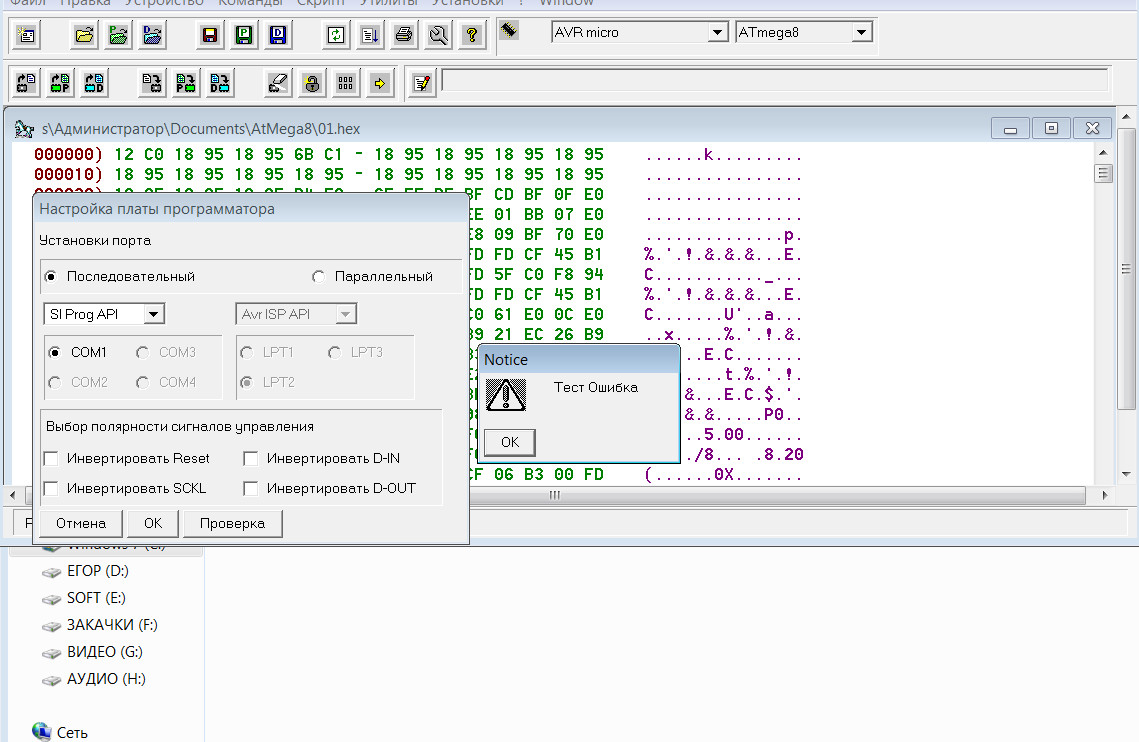Click the Security Bits padlock icon
1139x742 pixels.
tap(312, 83)
